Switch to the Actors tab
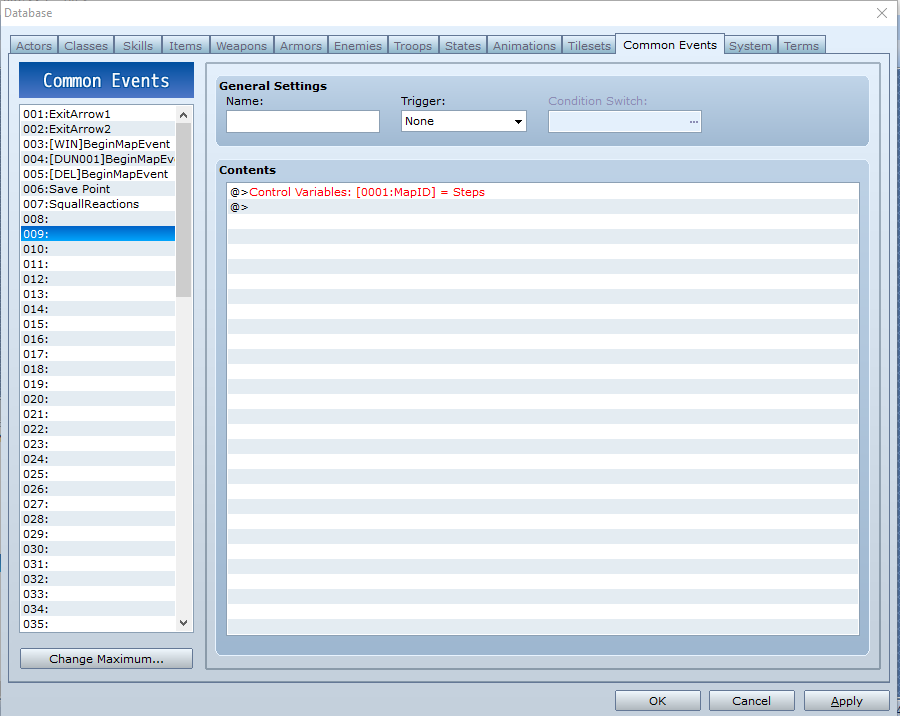The width and height of the screenshot is (900, 716). click(x=34, y=46)
